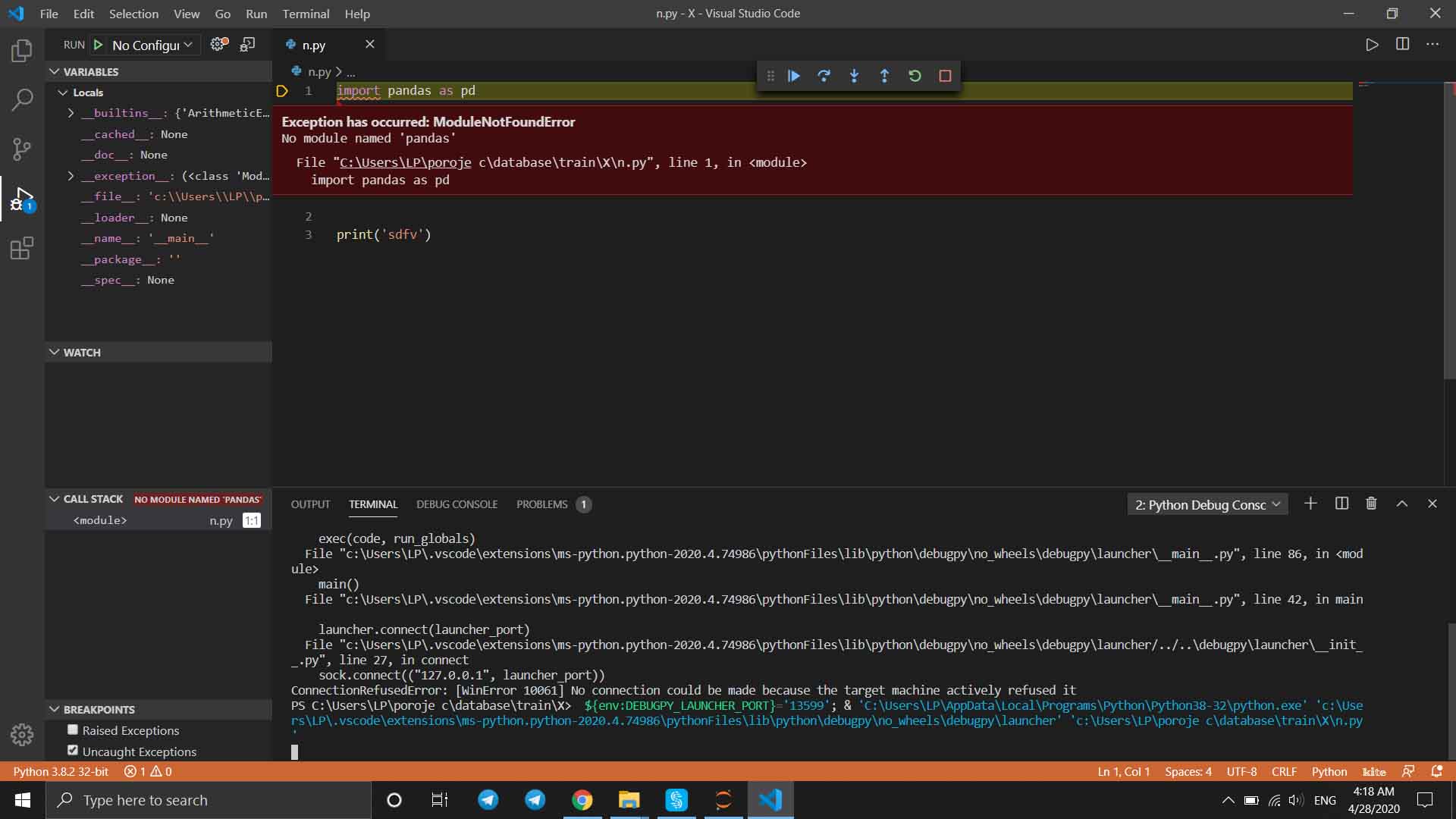Open errors and warnings count in status bar
Image resolution: width=1456 pixels, height=819 pixels.
(x=148, y=771)
